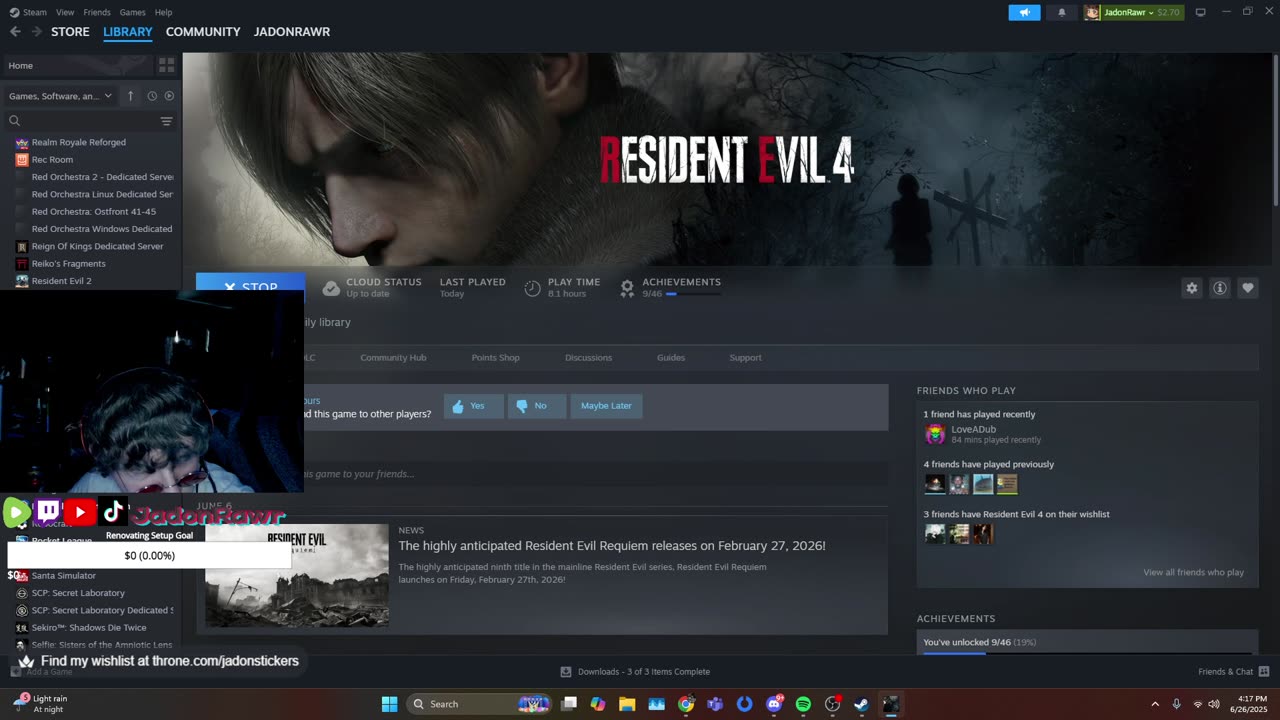Viewport: 1280px width, 720px height.
Task: Open Support link
Action: 745,357
